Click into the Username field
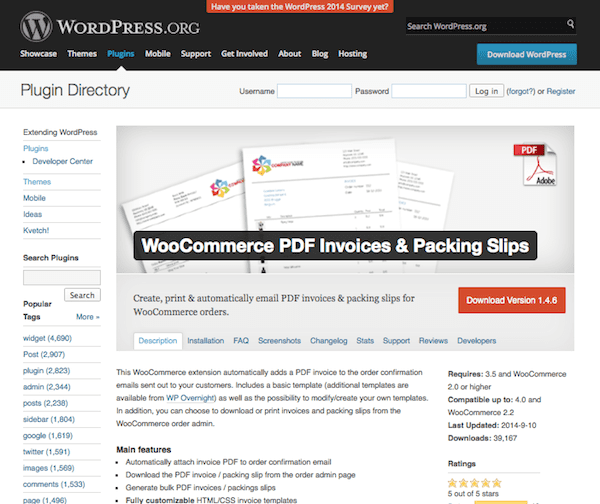600x504 pixels. tap(314, 91)
